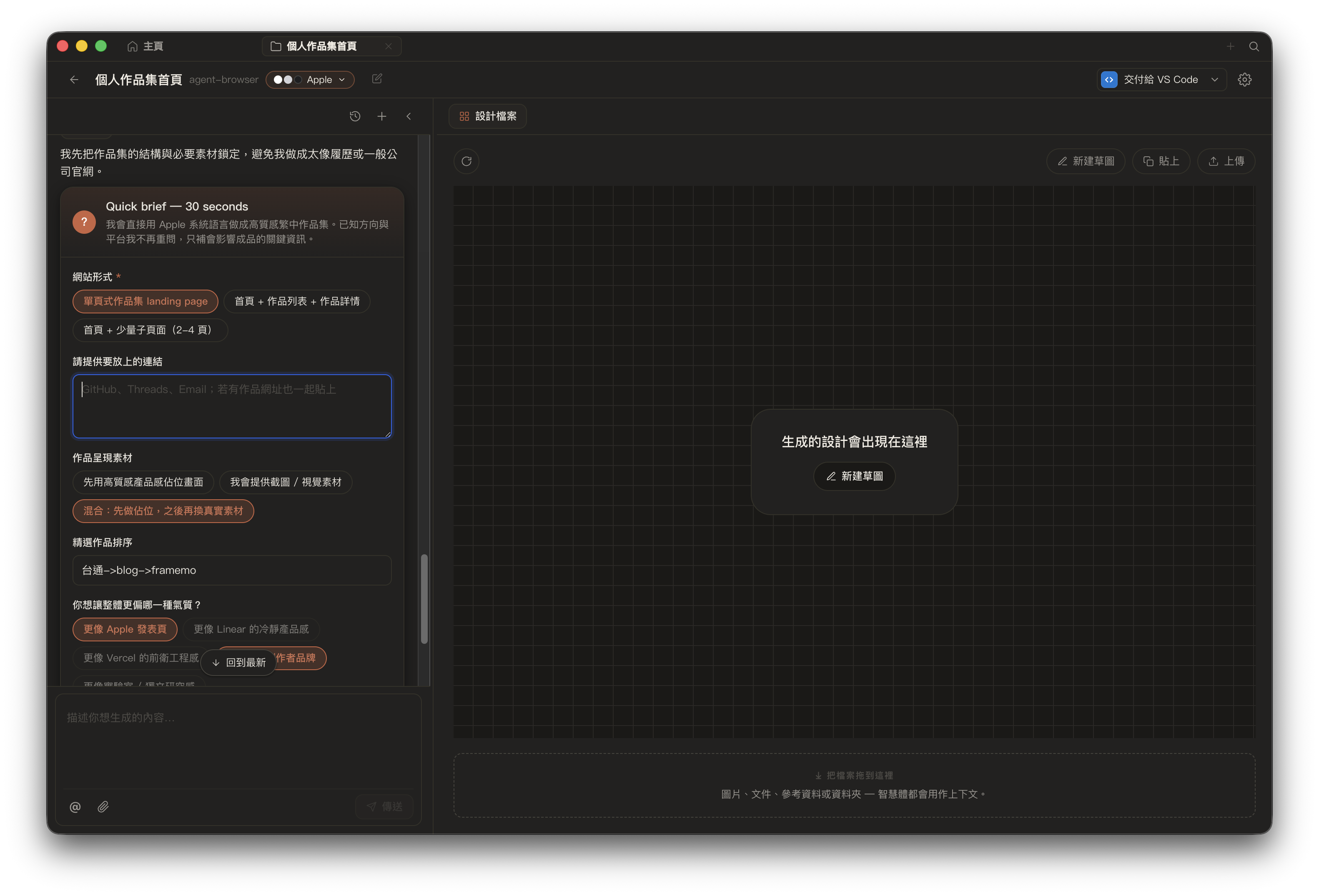Click the Apple theme dots swatch
1319x896 pixels.
[287, 80]
